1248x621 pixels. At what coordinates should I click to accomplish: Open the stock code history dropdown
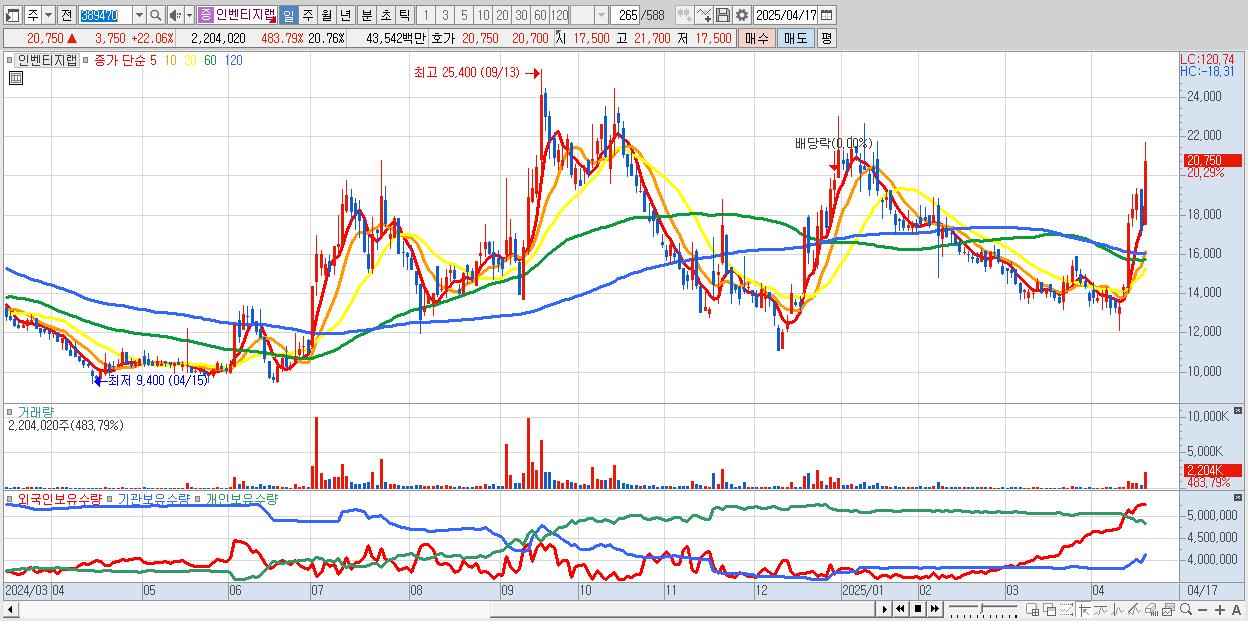[x=139, y=15]
